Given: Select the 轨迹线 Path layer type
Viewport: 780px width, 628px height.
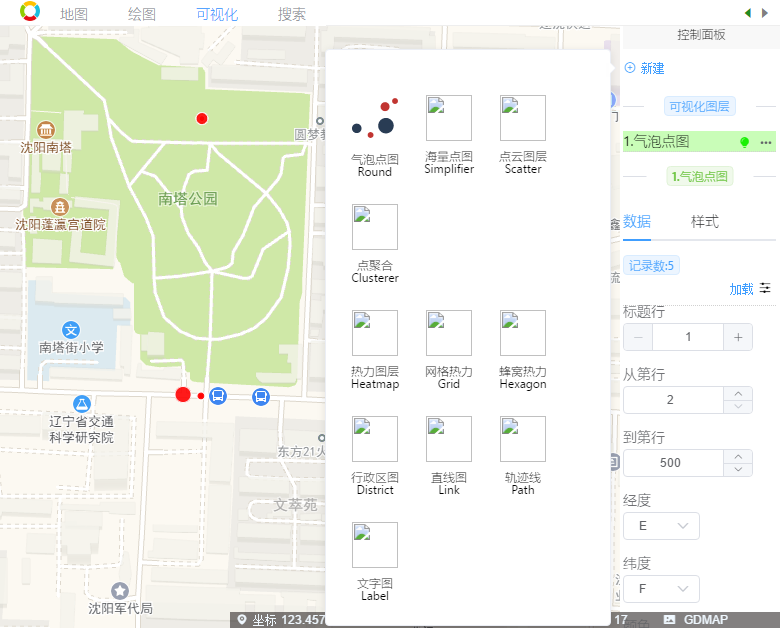Looking at the screenshot, I should 523,456.
